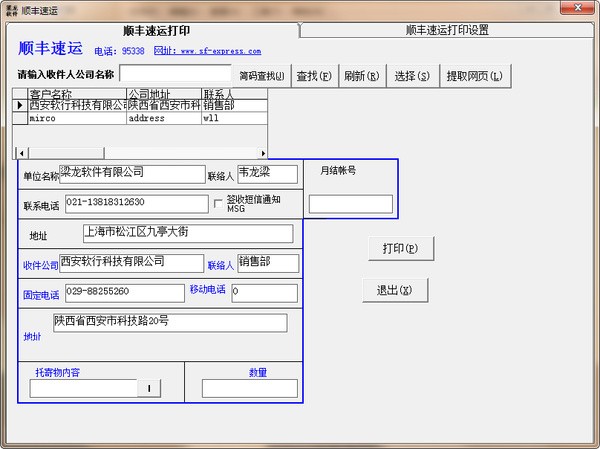This screenshot has height=449, width=600.
Task: Click the recipient company name search field
Action: pyautogui.click(x=176, y=73)
